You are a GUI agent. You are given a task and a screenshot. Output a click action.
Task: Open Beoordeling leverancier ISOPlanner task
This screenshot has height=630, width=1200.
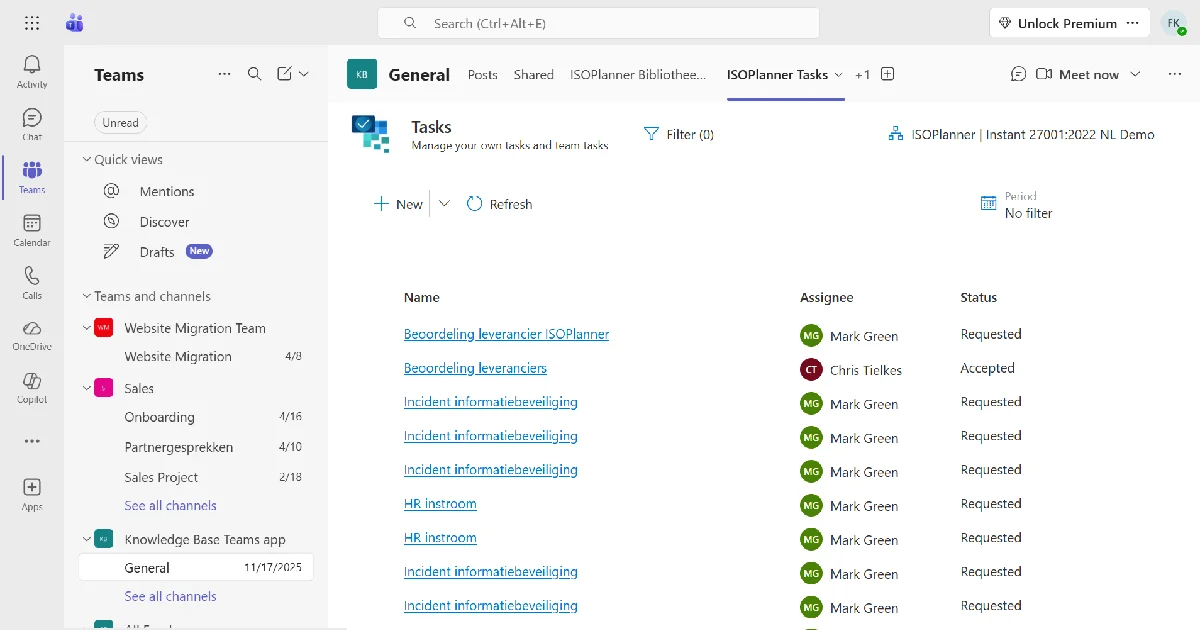506,334
